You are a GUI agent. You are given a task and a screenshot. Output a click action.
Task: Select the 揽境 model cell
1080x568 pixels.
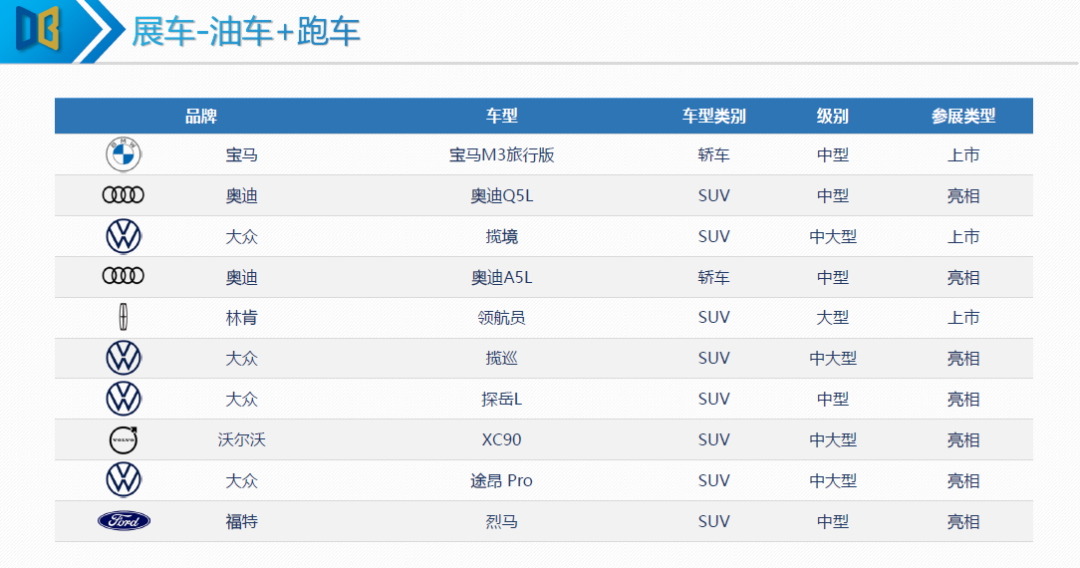click(501, 237)
